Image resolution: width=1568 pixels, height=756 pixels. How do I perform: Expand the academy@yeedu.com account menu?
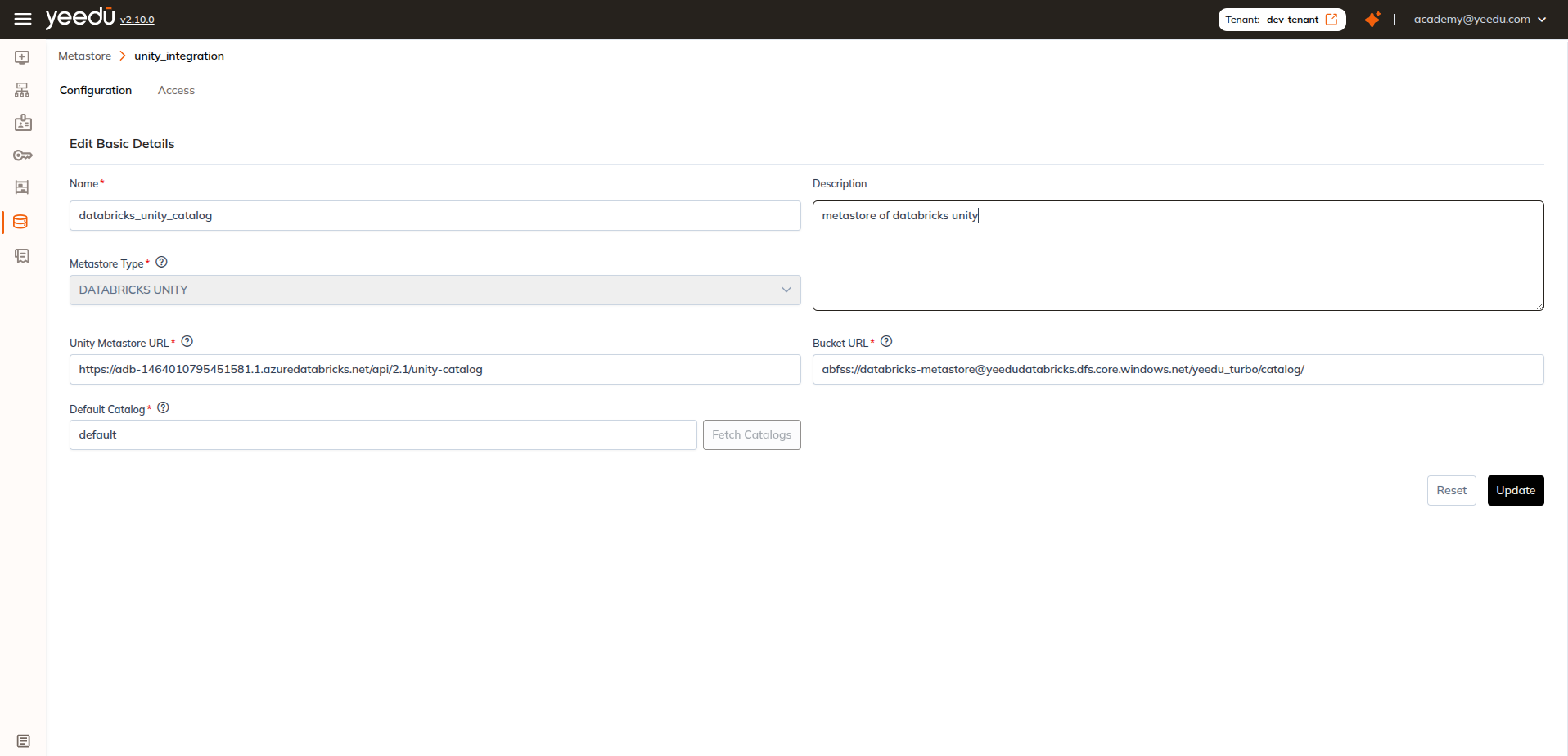[1480, 19]
